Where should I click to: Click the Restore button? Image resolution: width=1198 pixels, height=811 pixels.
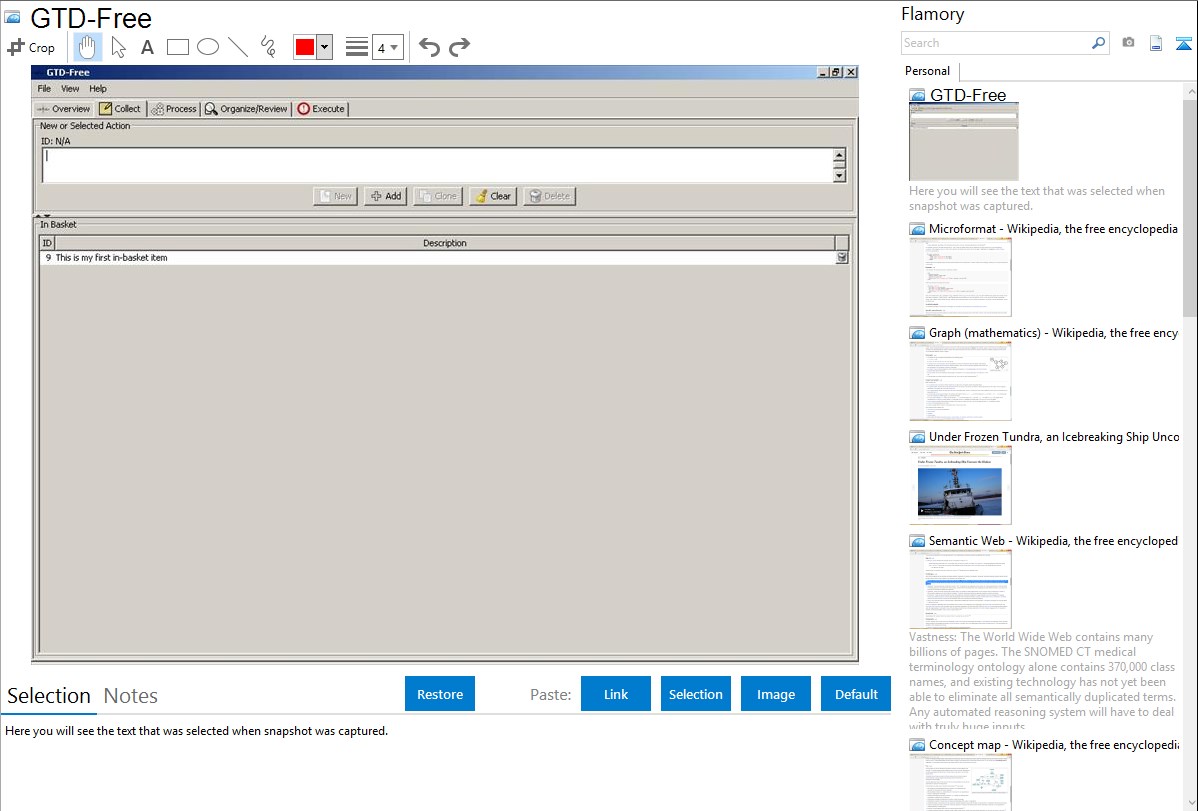(440, 694)
